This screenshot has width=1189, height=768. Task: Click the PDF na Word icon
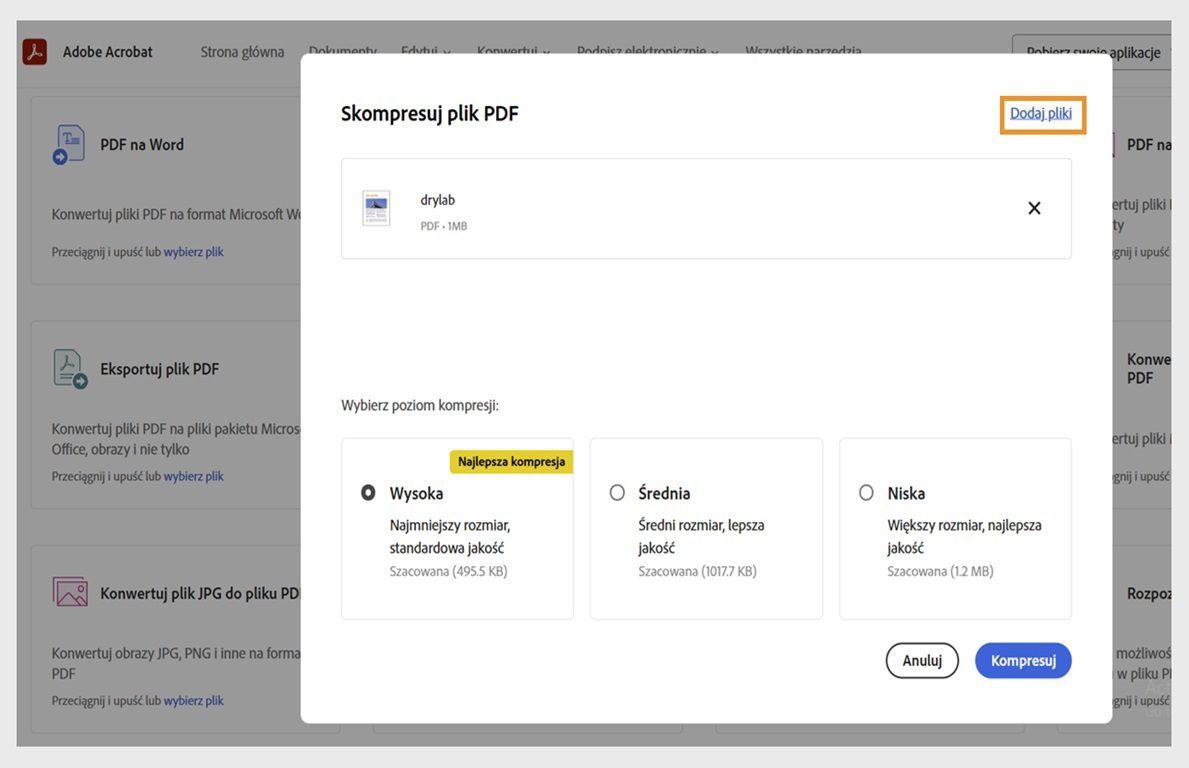(x=69, y=144)
